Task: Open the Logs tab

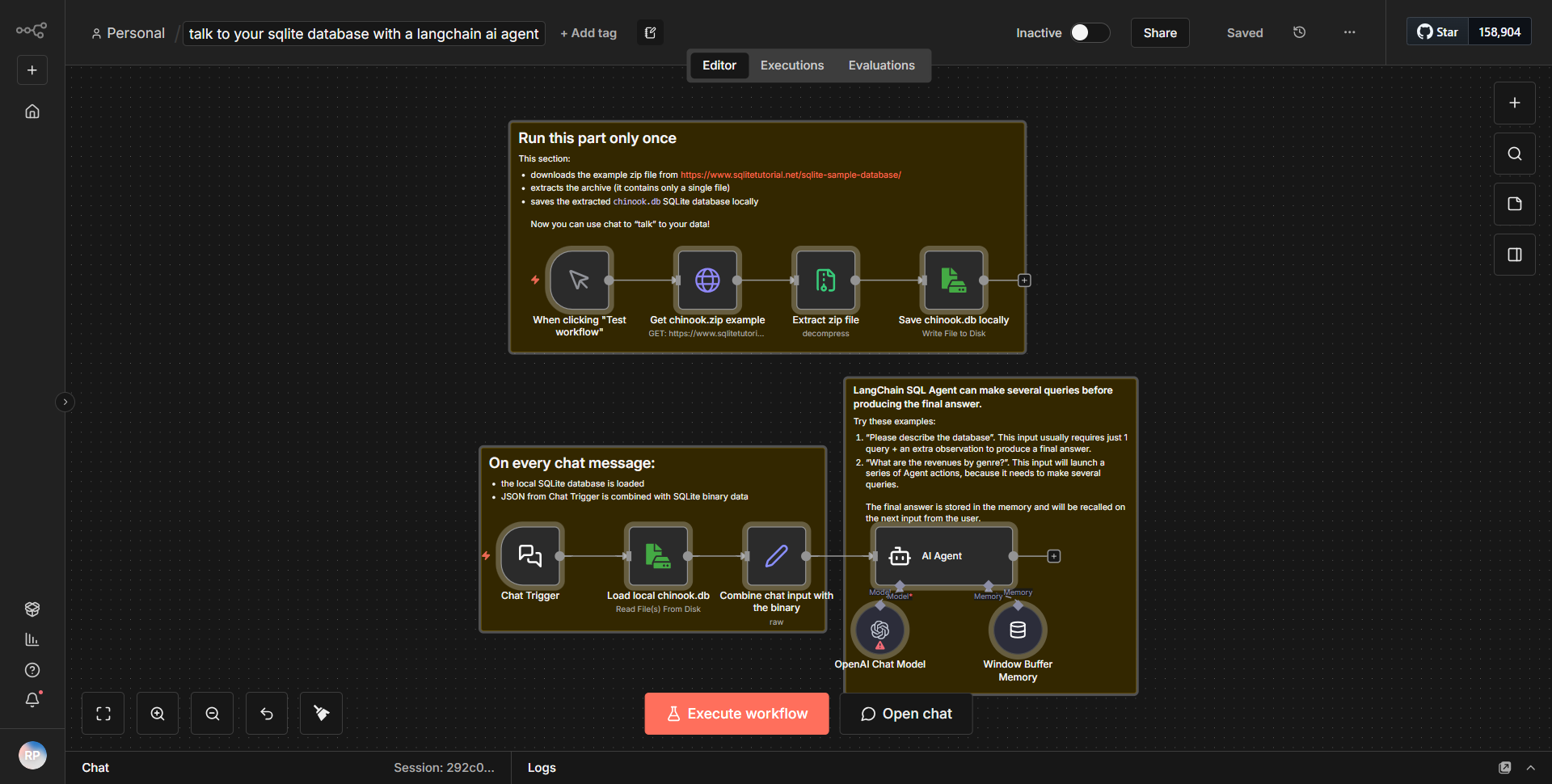Action: (x=542, y=767)
